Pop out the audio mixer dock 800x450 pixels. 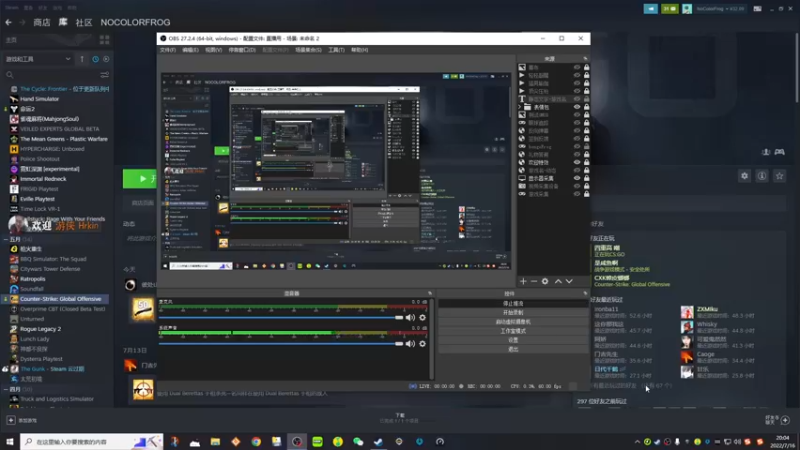point(430,293)
